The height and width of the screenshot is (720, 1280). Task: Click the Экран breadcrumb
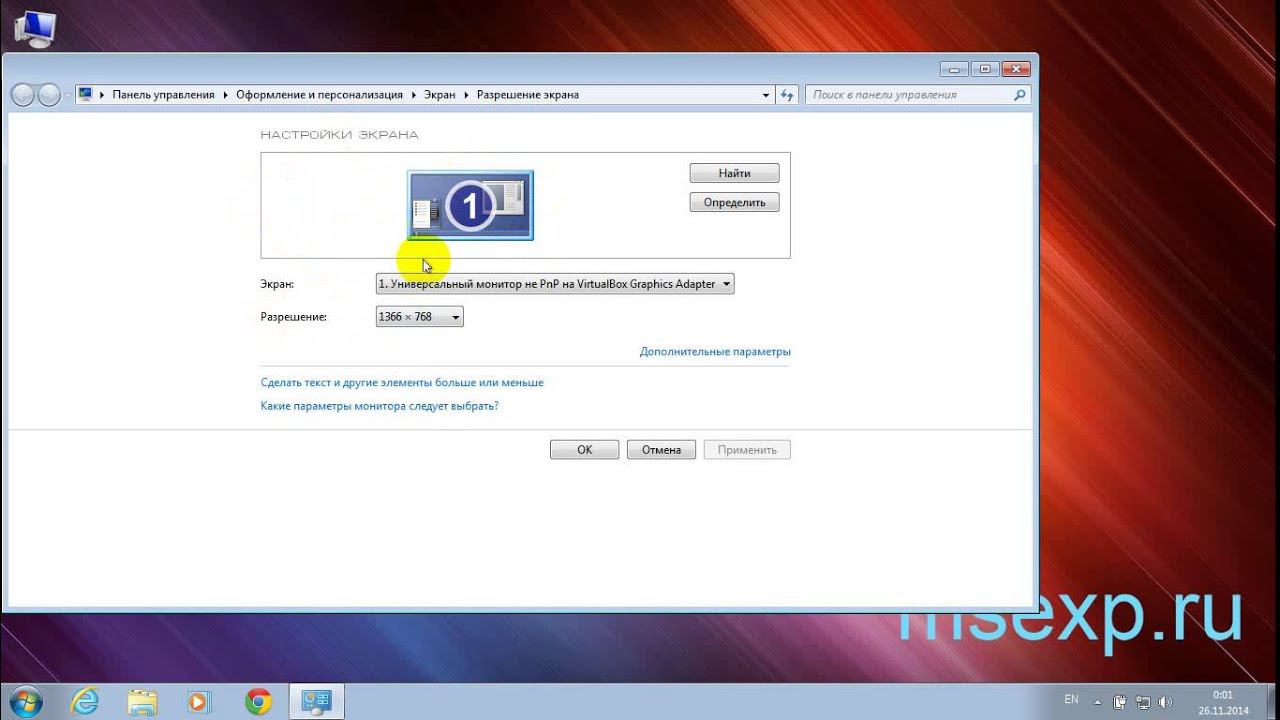[x=439, y=95]
